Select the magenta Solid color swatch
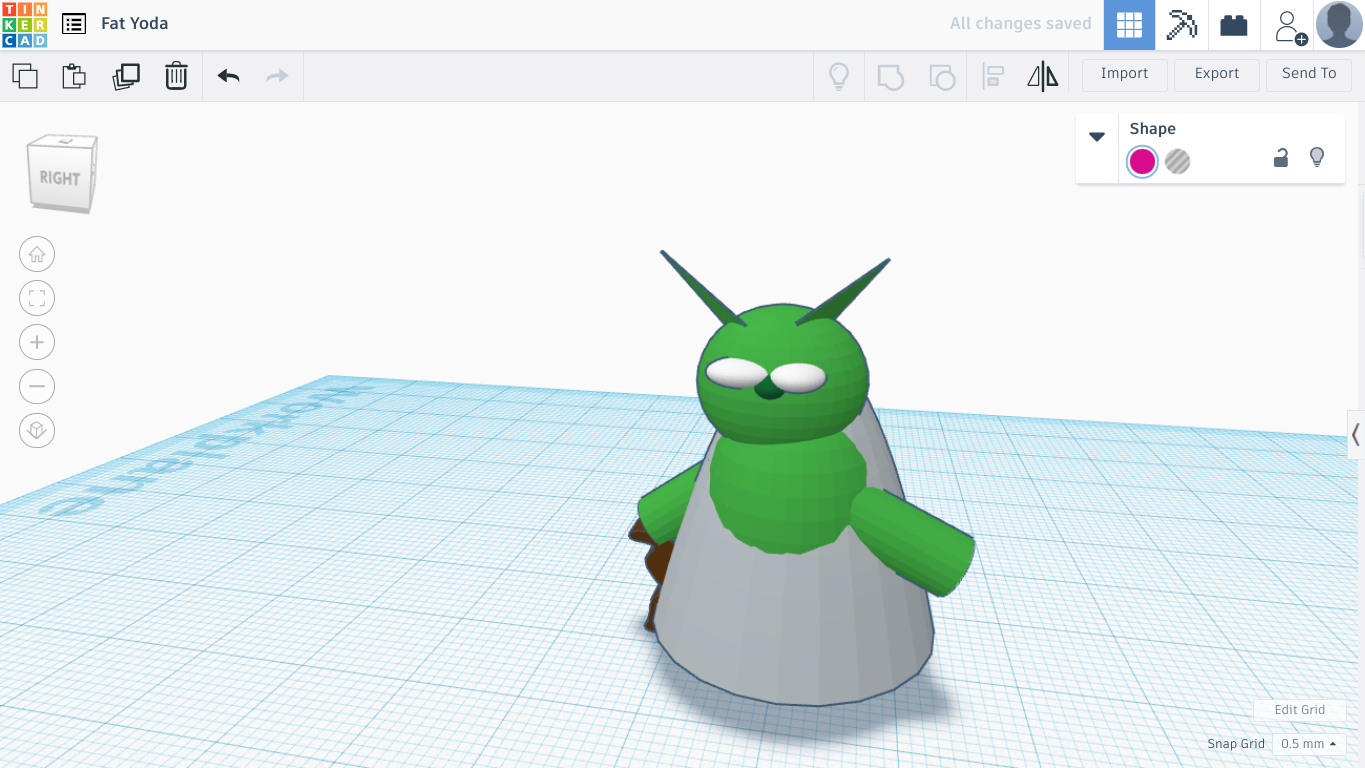The width and height of the screenshot is (1365, 768). point(1142,161)
